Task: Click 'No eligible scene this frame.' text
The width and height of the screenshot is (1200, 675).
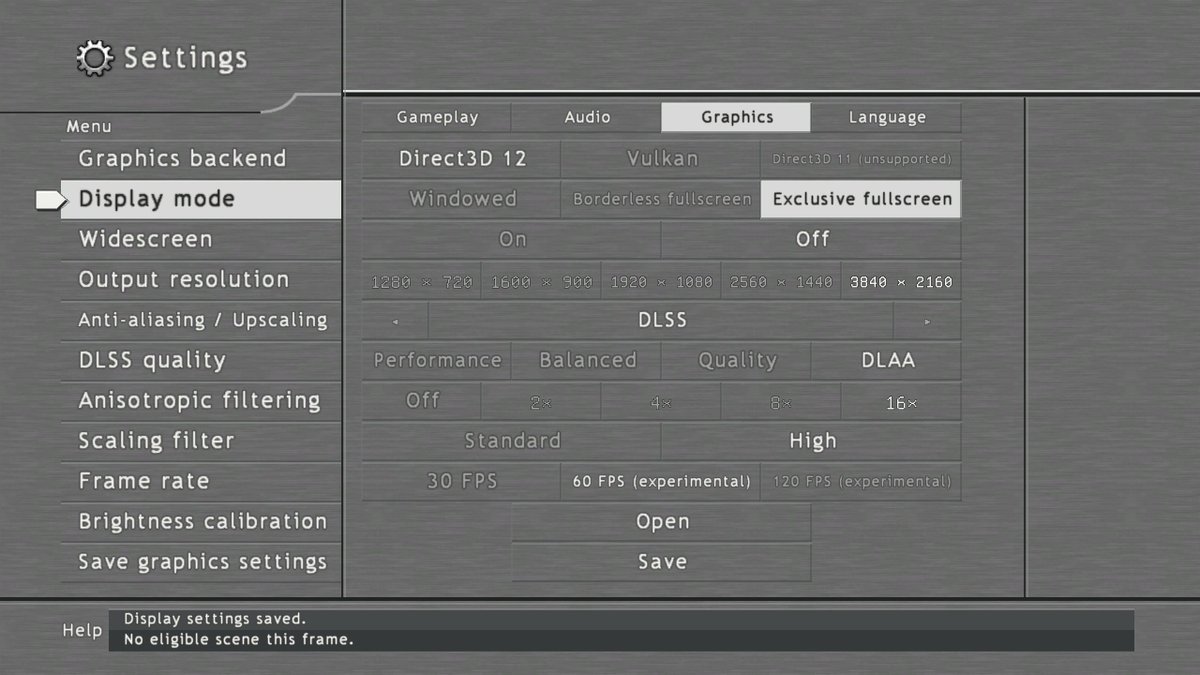Action: coord(239,639)
